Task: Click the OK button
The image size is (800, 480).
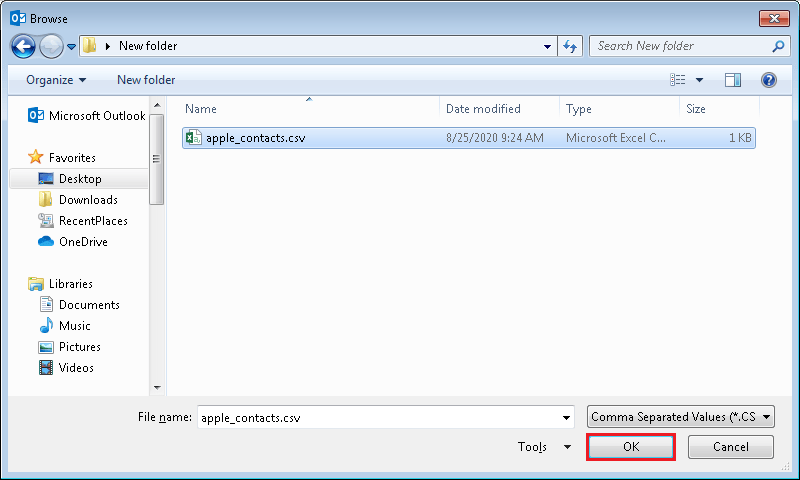Action: (631, 447)
